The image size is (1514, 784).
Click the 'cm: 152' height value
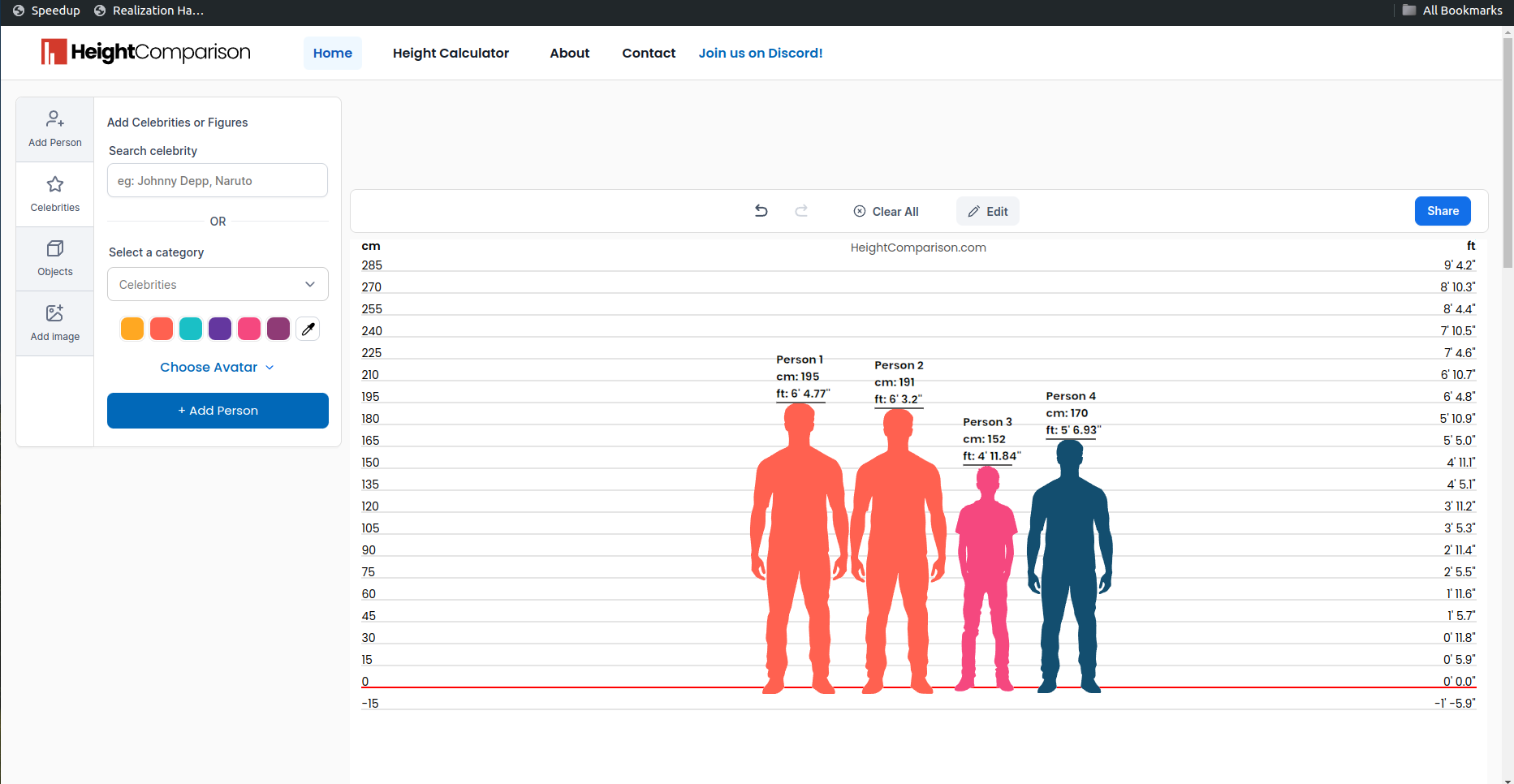click(984, 439)
